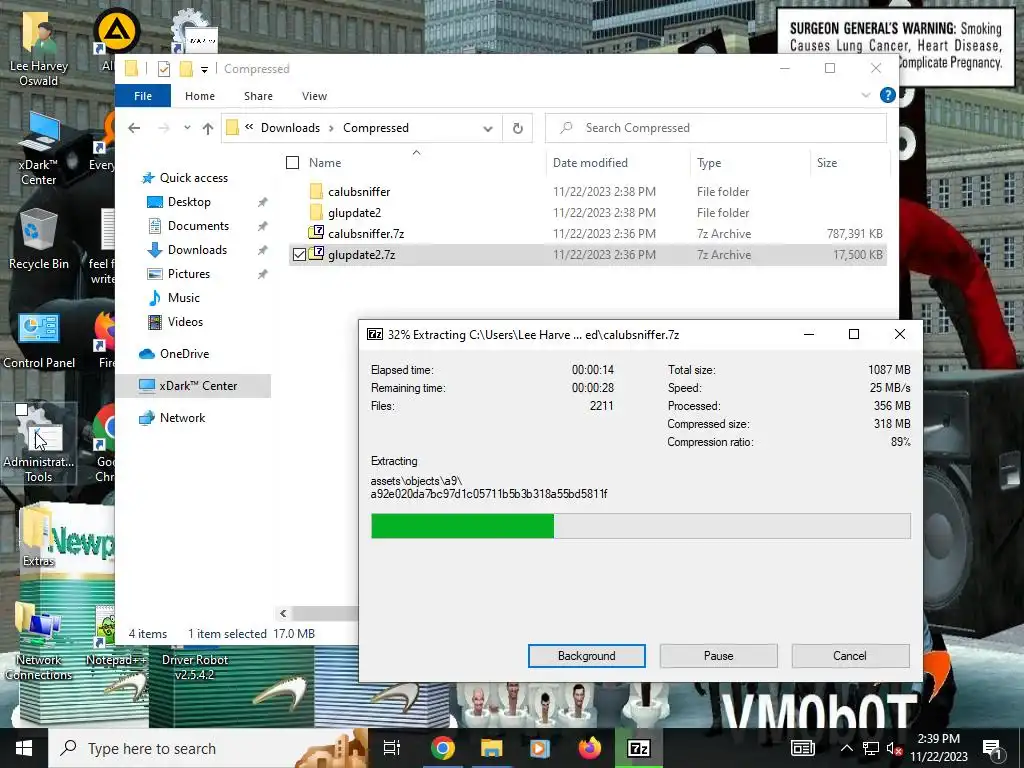Open Music in navigation pane
This screenshot has width=1024, height=768.
[x=183, y=298]
